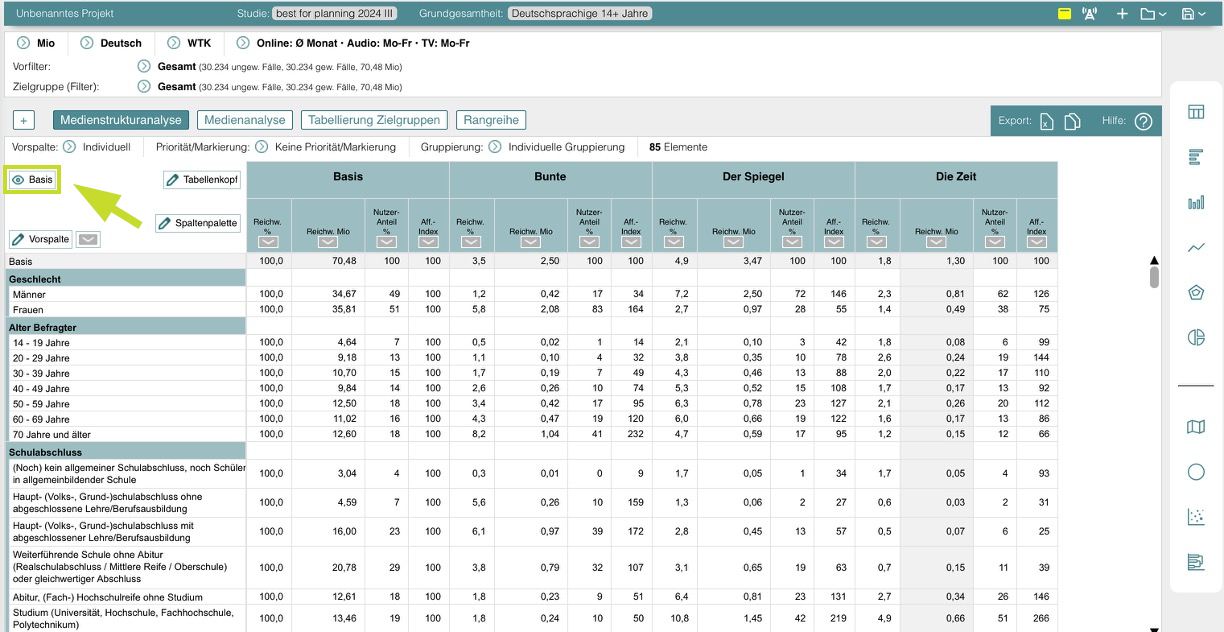Expand the dropdown arrow next to Vorspalte
Image resolution: width=1224 pixels, height=632 pixels.
[x=88, y=240]
